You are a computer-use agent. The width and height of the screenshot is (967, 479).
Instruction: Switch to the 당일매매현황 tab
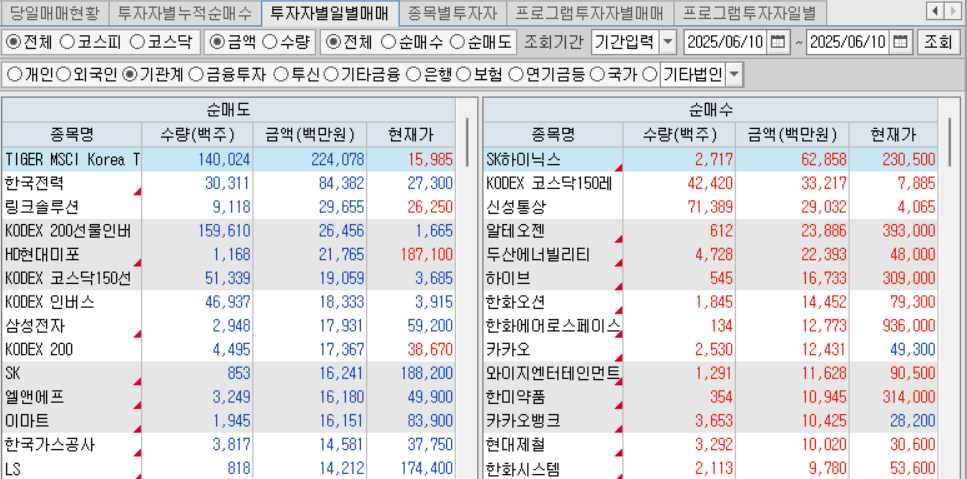[54, 12]
